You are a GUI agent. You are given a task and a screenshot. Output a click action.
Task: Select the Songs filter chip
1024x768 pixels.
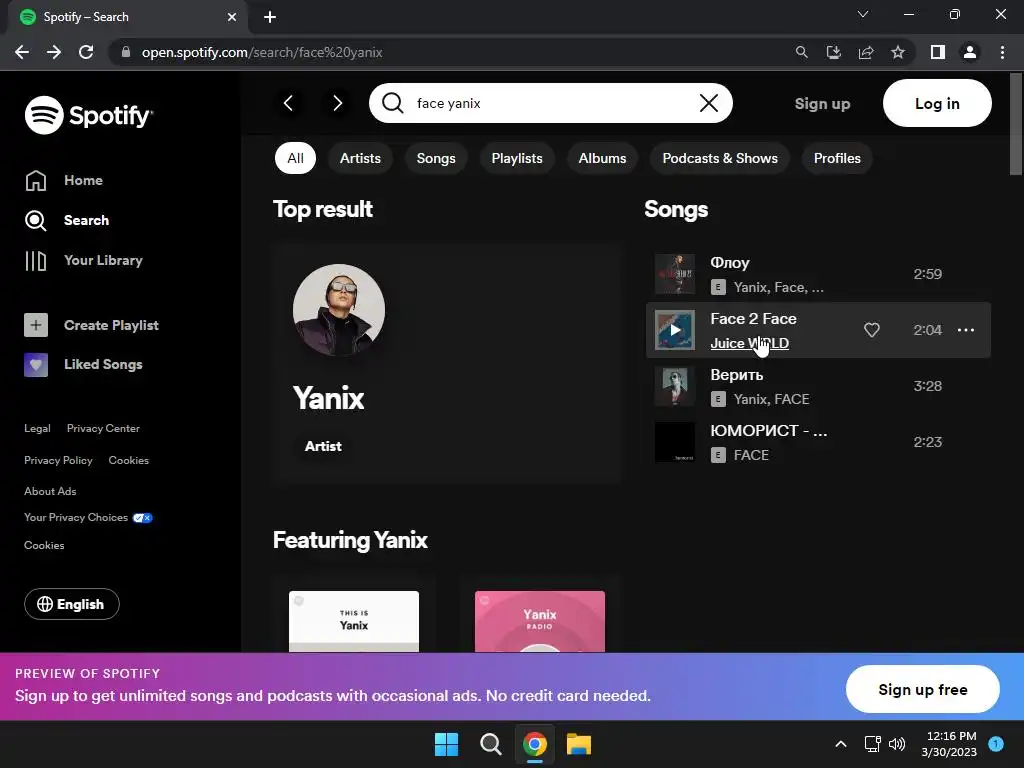pos(436,158)
